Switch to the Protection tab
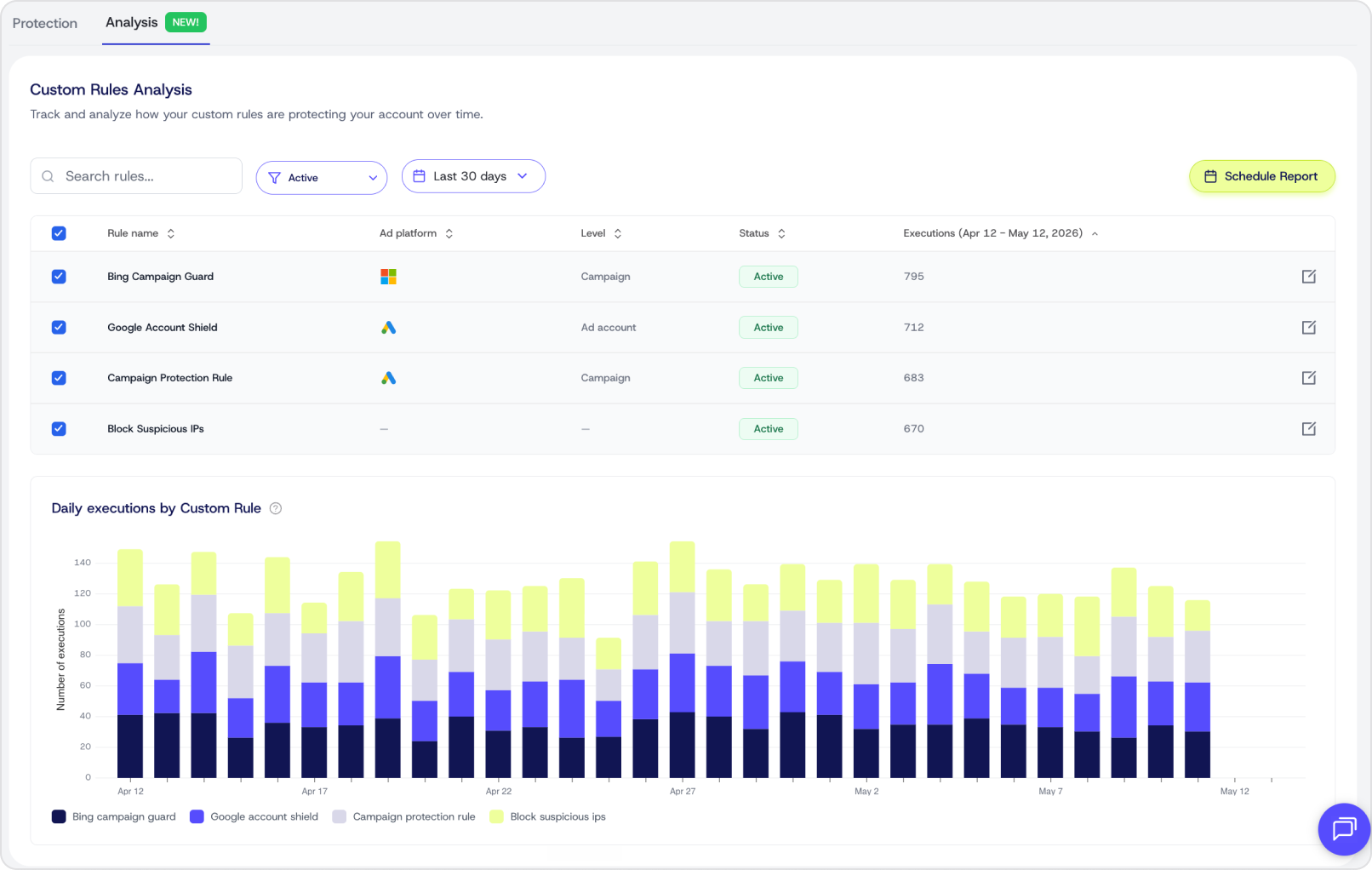The width and height of the screenshot is (1372, 870). [45, 23]
